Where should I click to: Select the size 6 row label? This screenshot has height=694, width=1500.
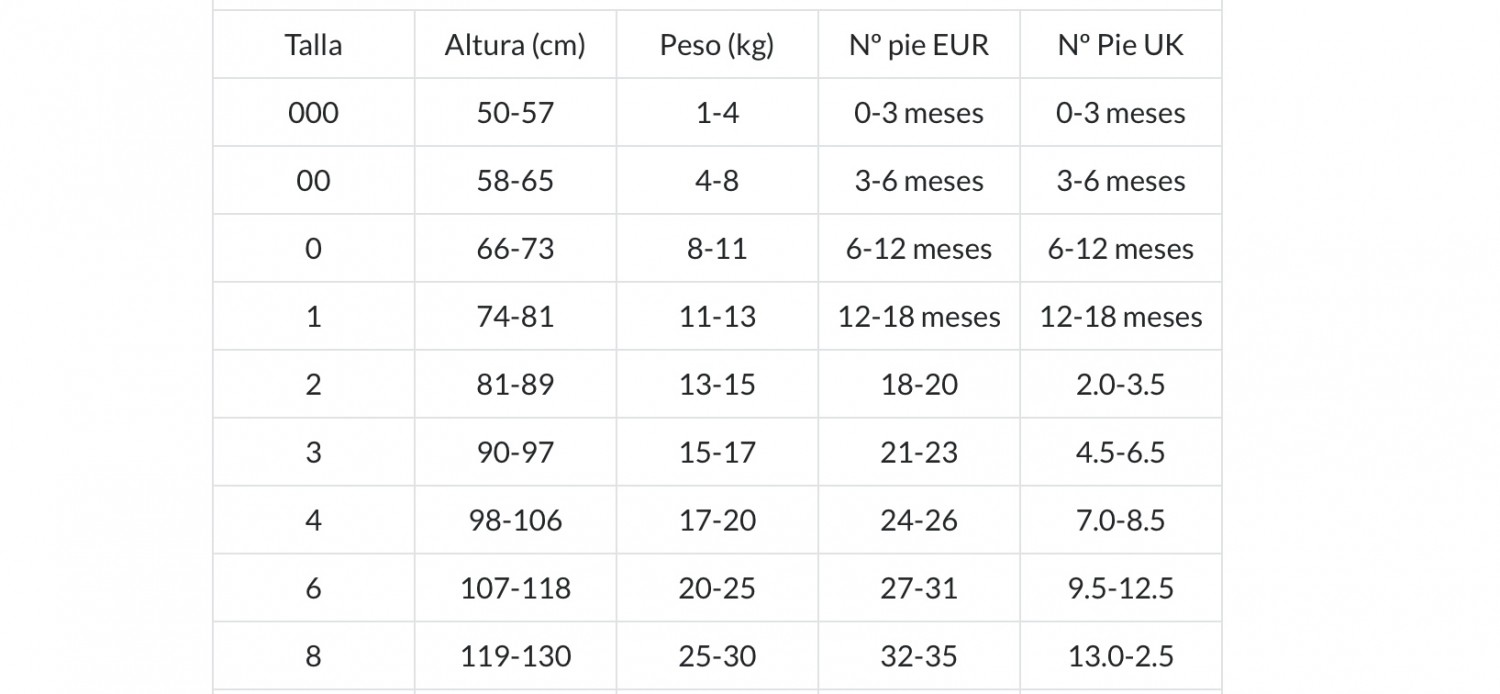[x=313, y=589]
